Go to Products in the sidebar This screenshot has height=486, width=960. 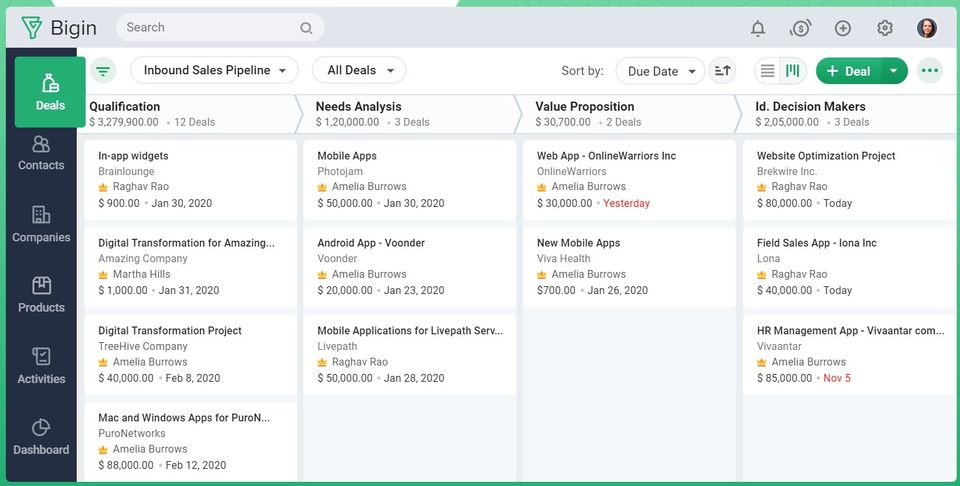click(x=41, y=295)
